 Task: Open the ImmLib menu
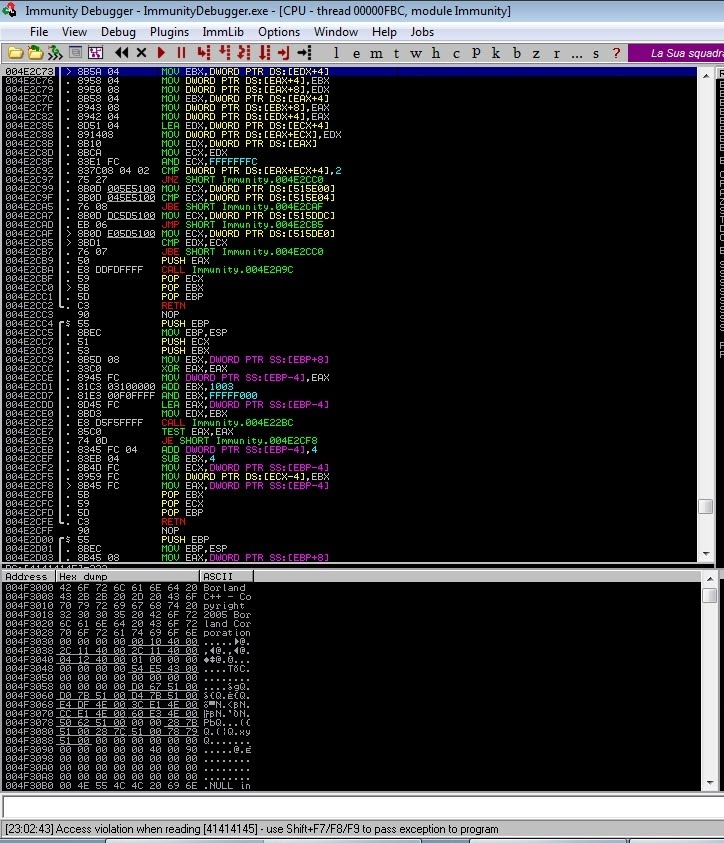pyautogui.click(x=223, y=32)
